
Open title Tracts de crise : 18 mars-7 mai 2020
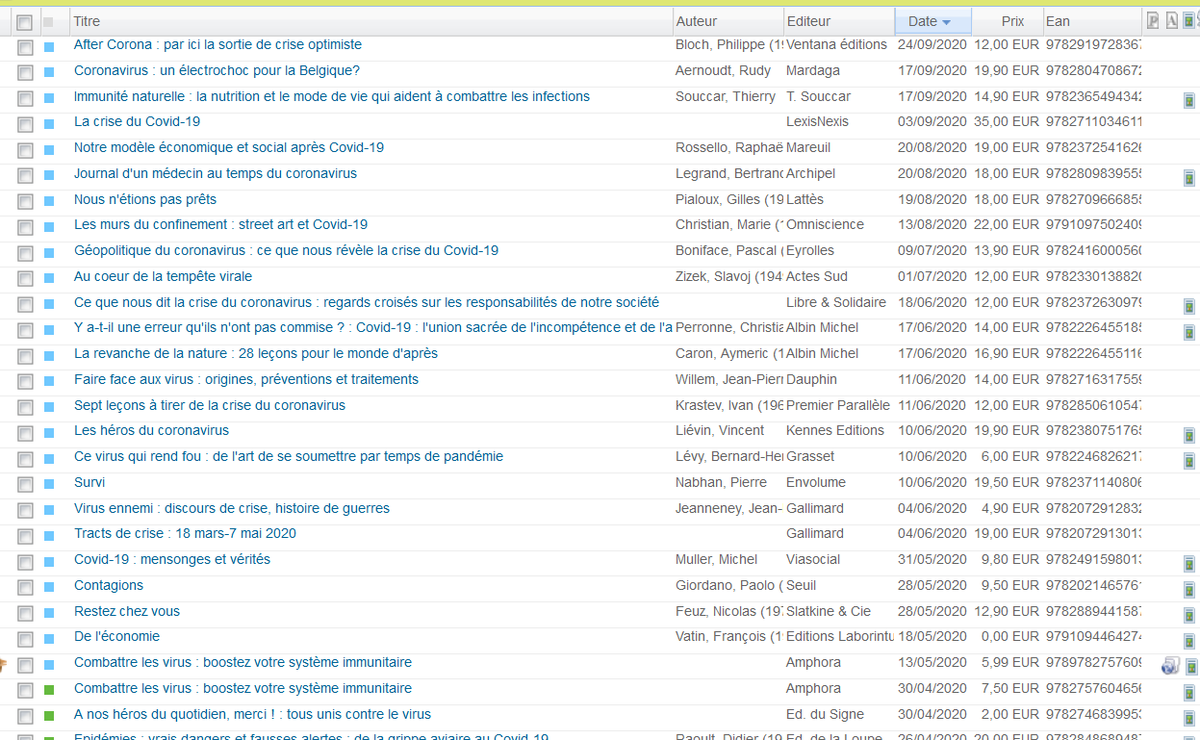(x=185, y=533)
